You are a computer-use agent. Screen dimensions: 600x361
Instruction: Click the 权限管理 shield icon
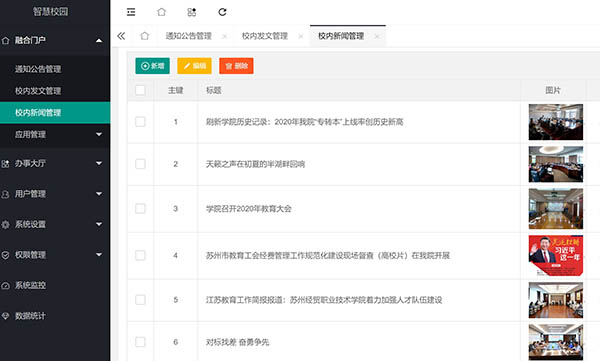5,255
